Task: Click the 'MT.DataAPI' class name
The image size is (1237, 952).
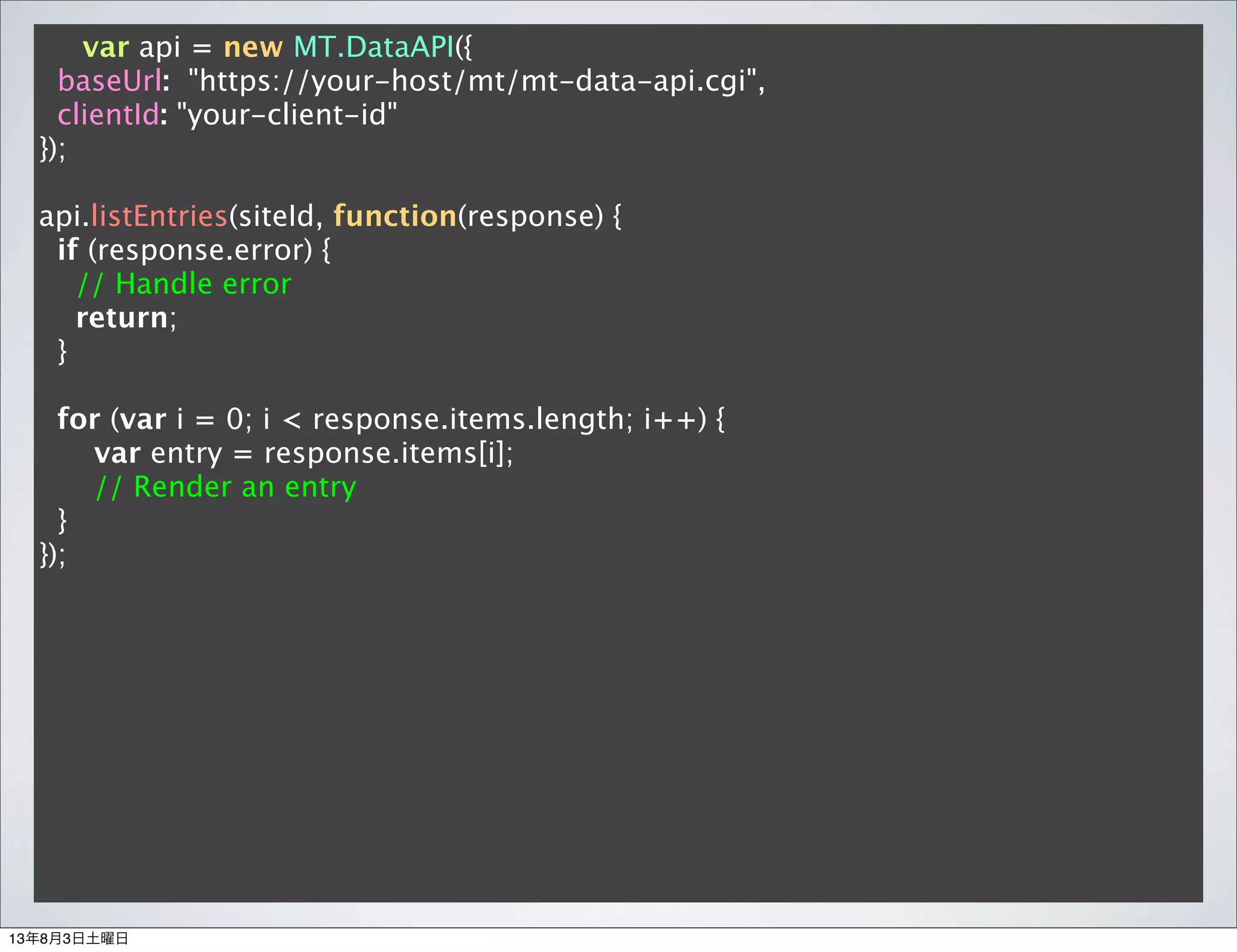Action: pos(374,47)
